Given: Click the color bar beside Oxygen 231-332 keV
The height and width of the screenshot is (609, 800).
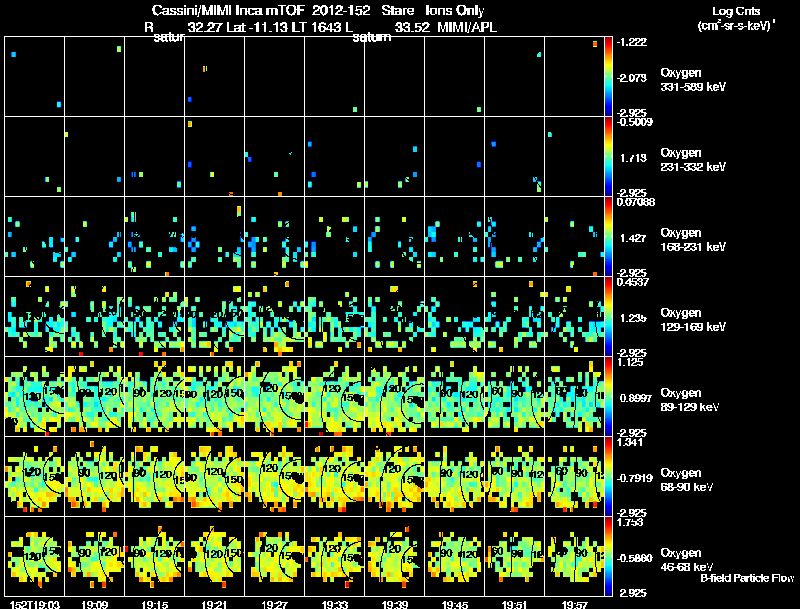Looking at the screenshot, I should [x=608, y=157].
